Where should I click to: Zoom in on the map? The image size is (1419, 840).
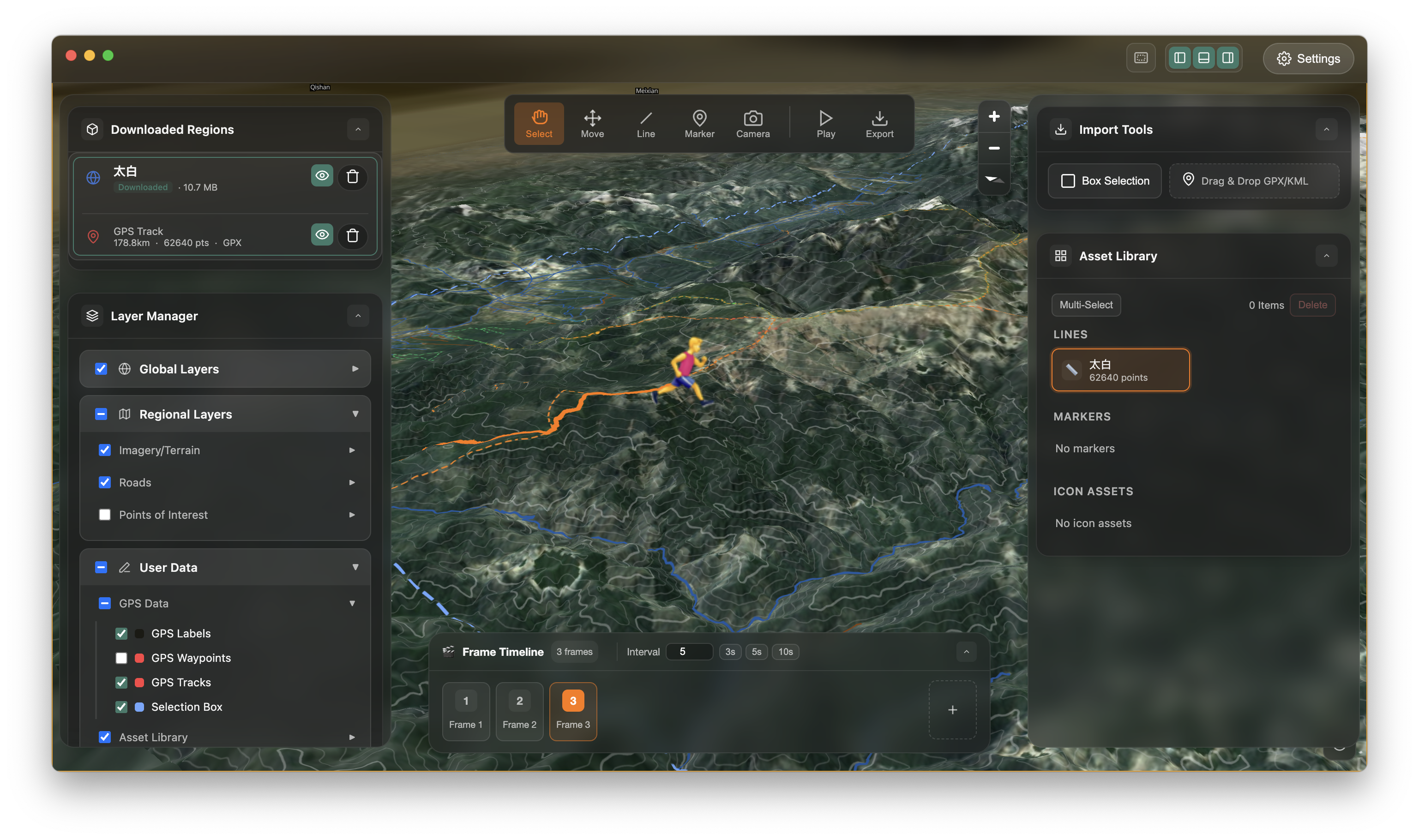[994, 116]
